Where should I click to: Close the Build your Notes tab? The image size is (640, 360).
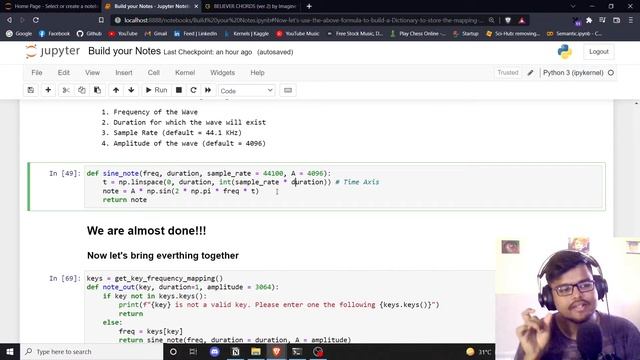[x=196, y=6]
